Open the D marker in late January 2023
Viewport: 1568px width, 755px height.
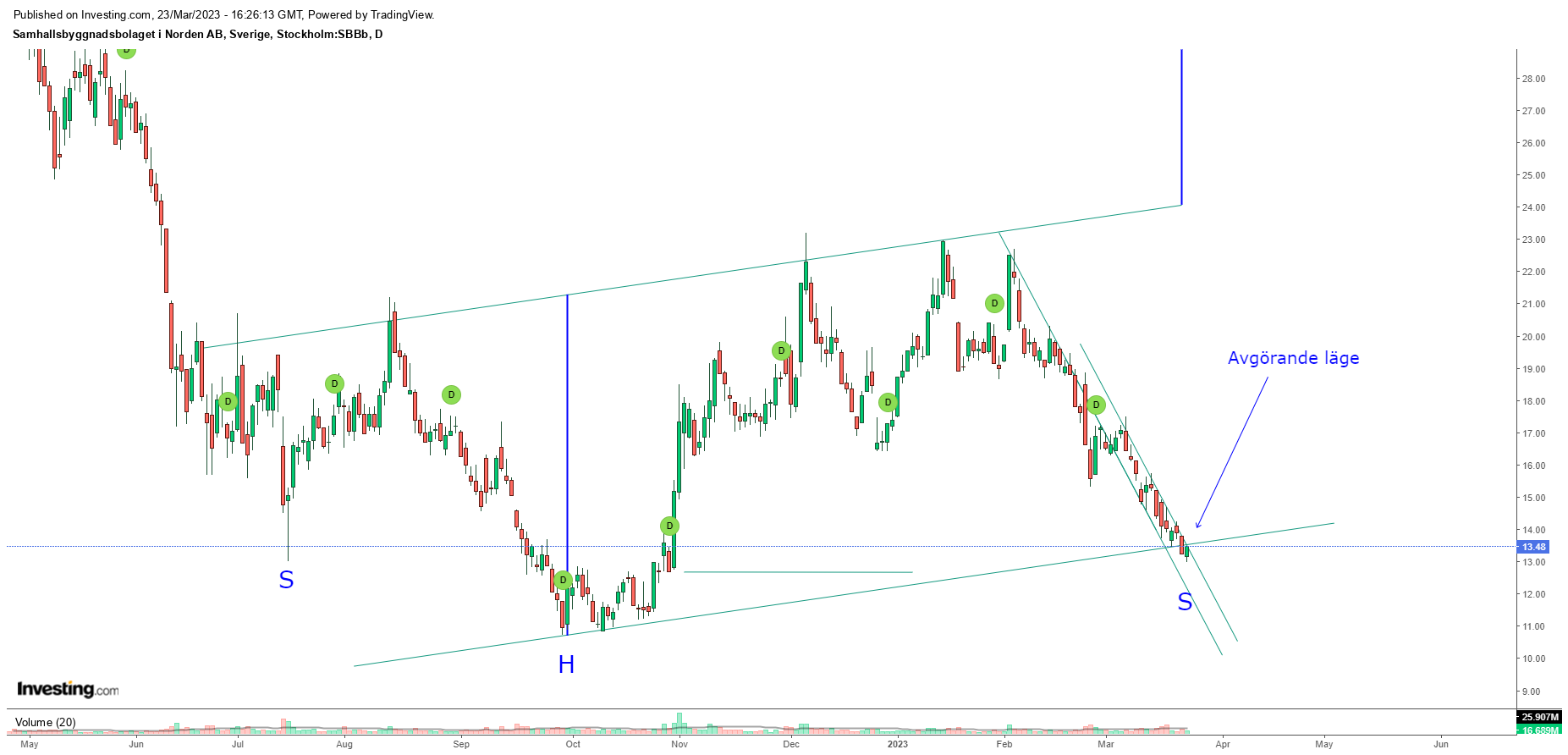[994, 303]
